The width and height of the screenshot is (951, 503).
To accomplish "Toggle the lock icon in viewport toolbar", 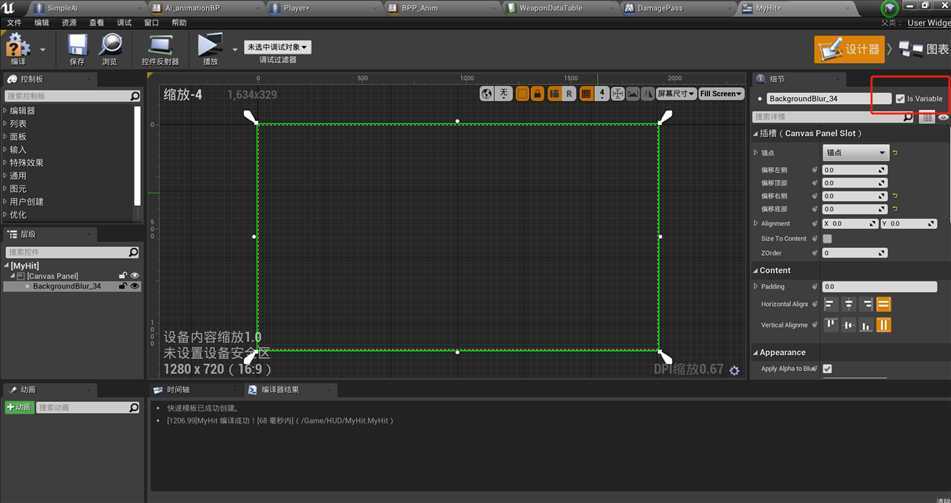I will (x=537, y=93).
